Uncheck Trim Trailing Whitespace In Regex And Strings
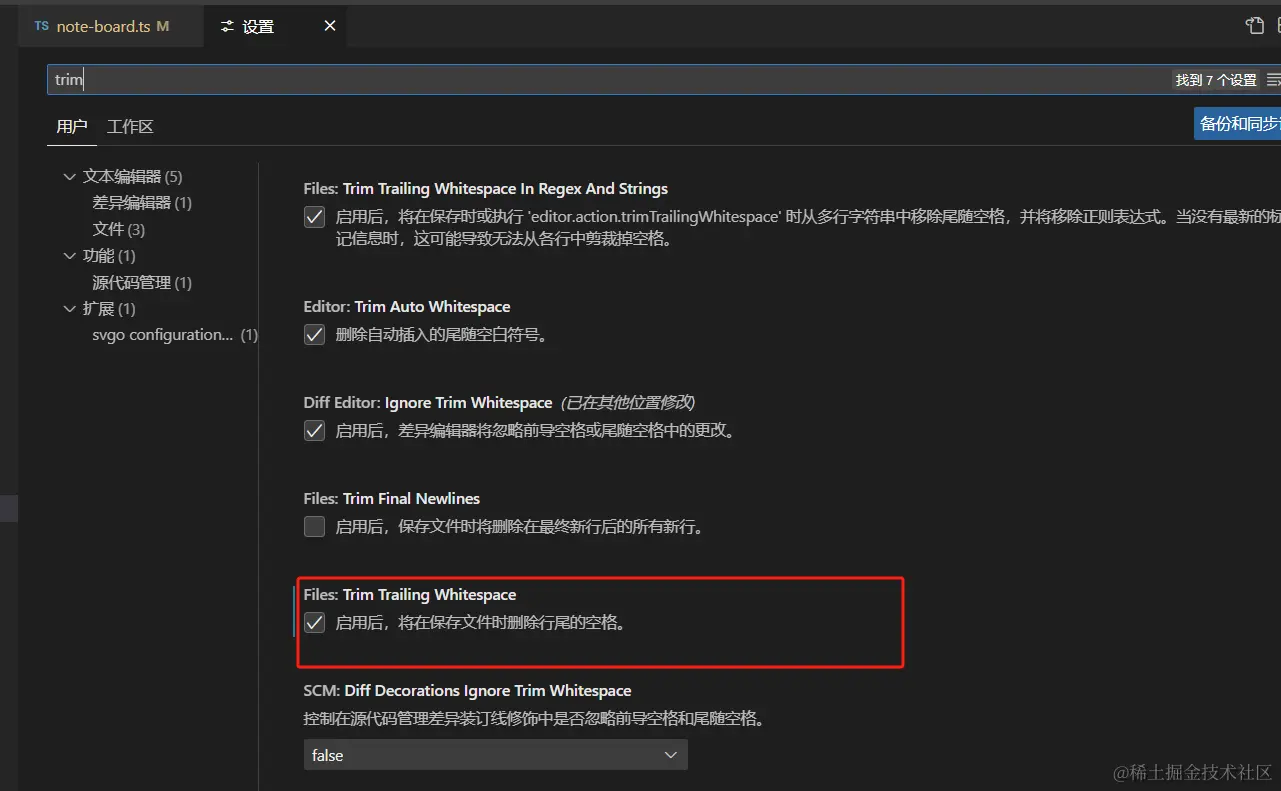The height and width of the screenshot is (791, 1281). tap(315, 216)
